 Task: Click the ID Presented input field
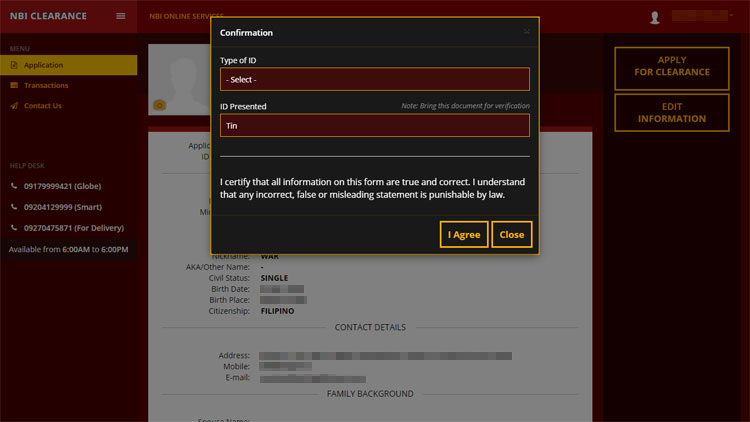coord(375,125)
